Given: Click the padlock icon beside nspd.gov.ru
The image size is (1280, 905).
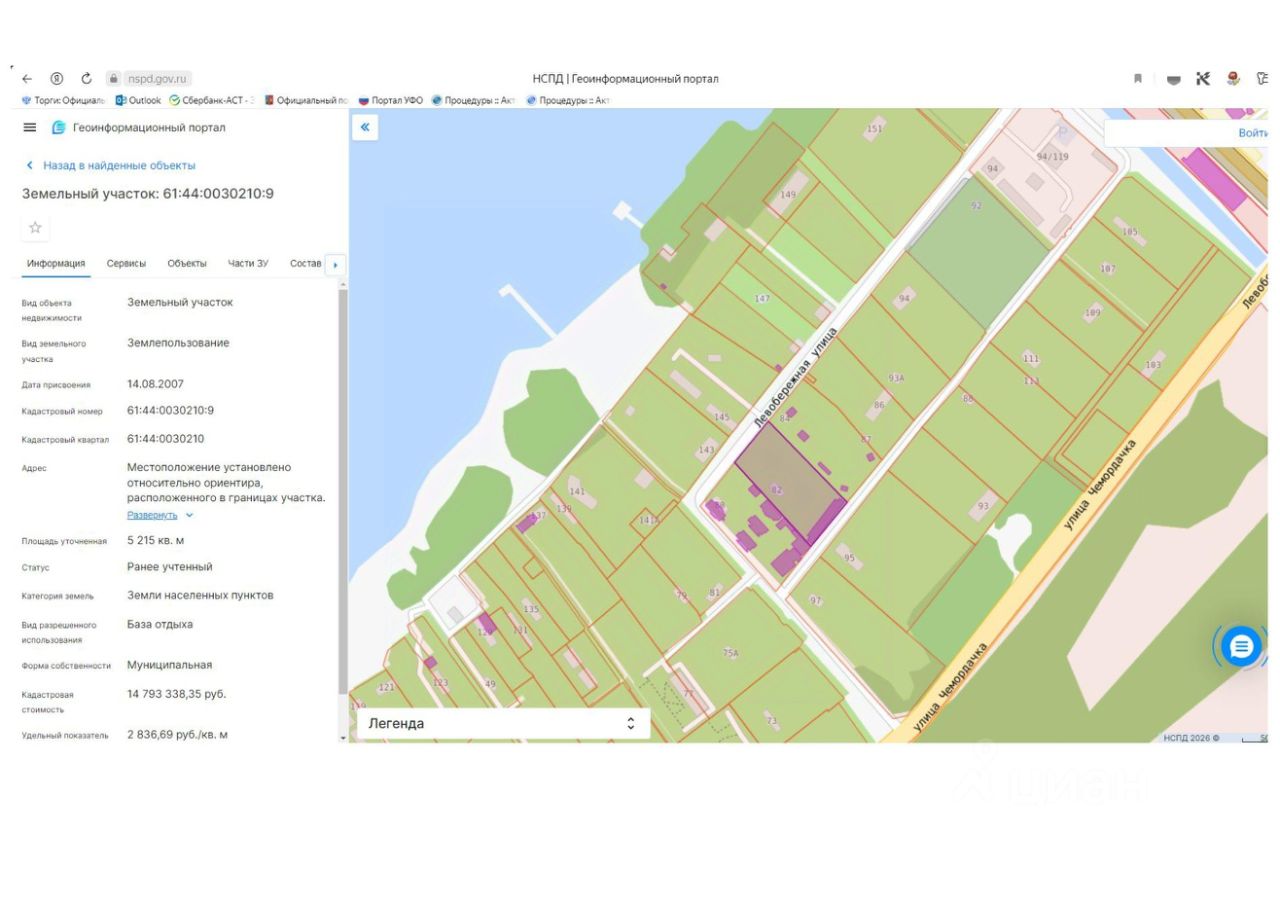Looking at the screenshot, I should coord(114,79).
